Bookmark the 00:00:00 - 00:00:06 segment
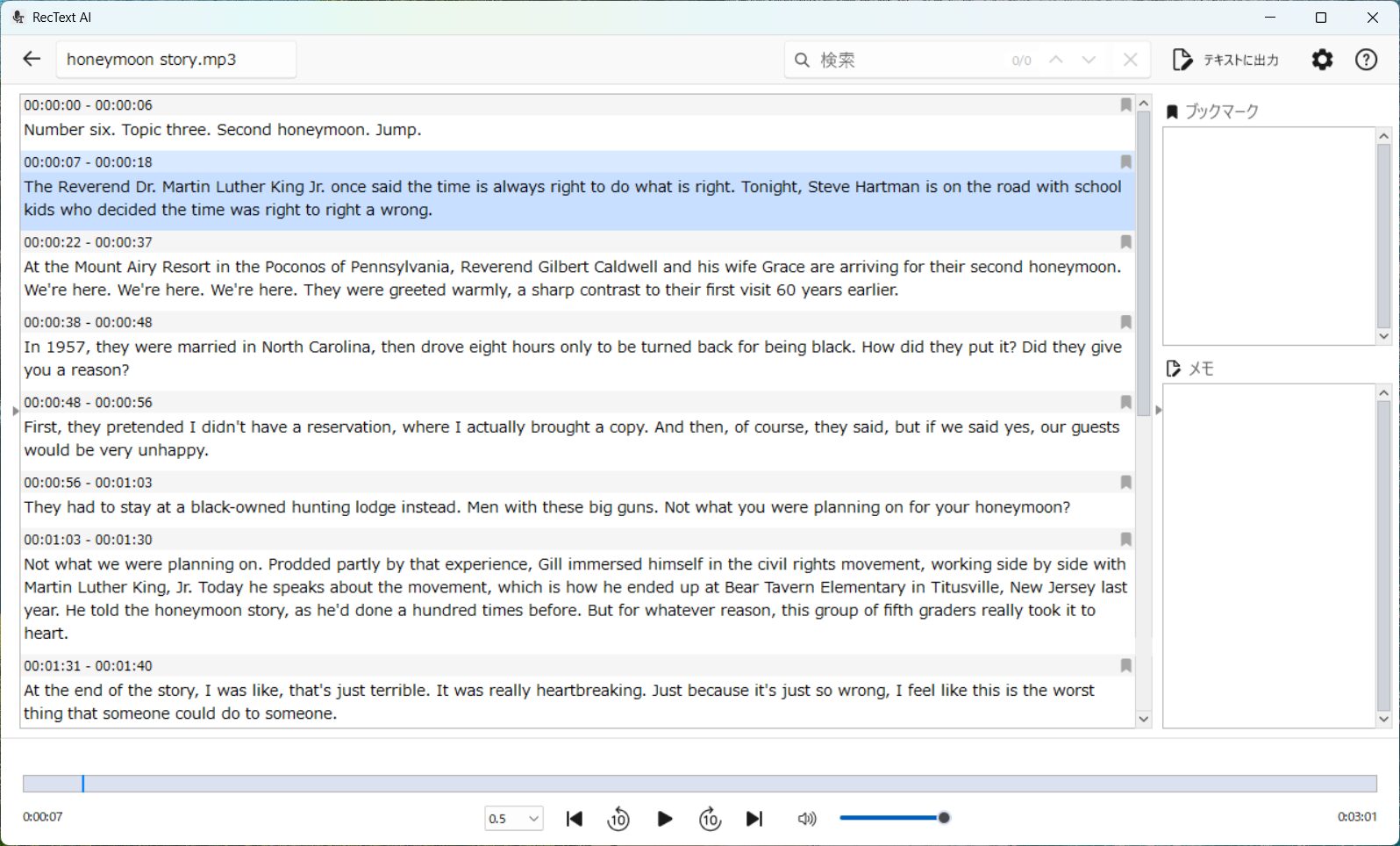 tap(1125, 105)
